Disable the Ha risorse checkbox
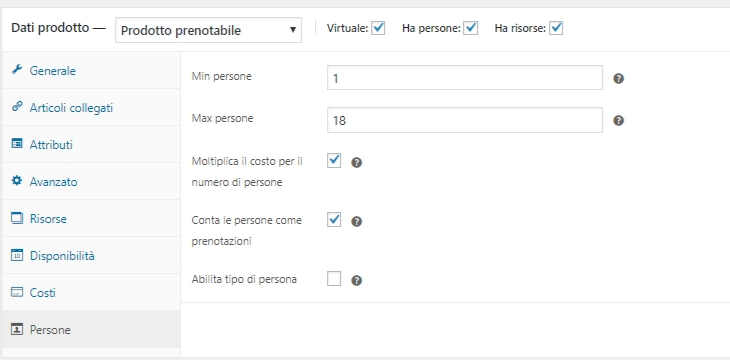 click(x=556, y=28)
